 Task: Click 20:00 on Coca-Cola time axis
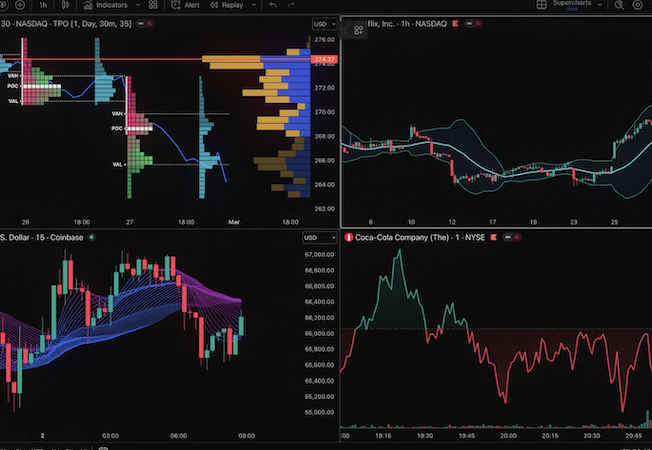click(508, 436)
